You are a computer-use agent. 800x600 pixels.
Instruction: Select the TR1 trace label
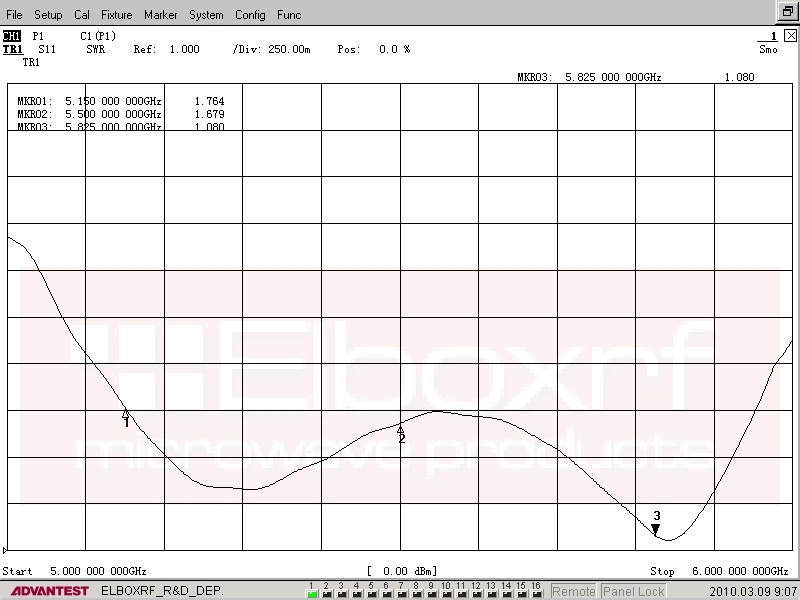pyautogui.click(x=12, y=49)
